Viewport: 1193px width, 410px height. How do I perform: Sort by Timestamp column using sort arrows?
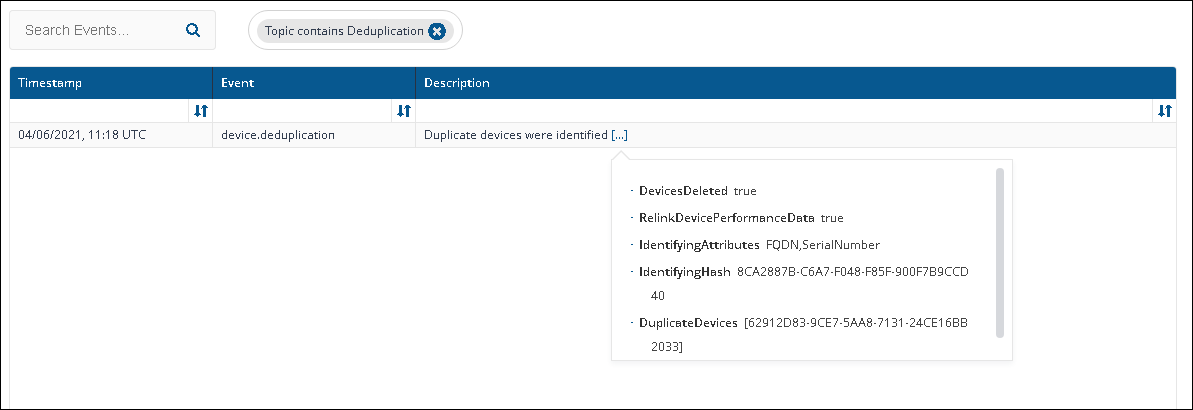click(200, 111)
